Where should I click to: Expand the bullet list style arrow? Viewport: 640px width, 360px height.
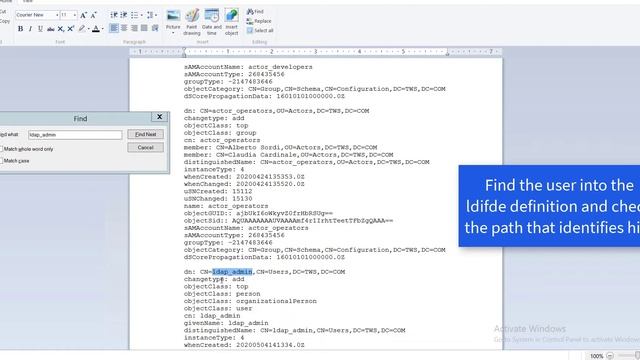141,16
